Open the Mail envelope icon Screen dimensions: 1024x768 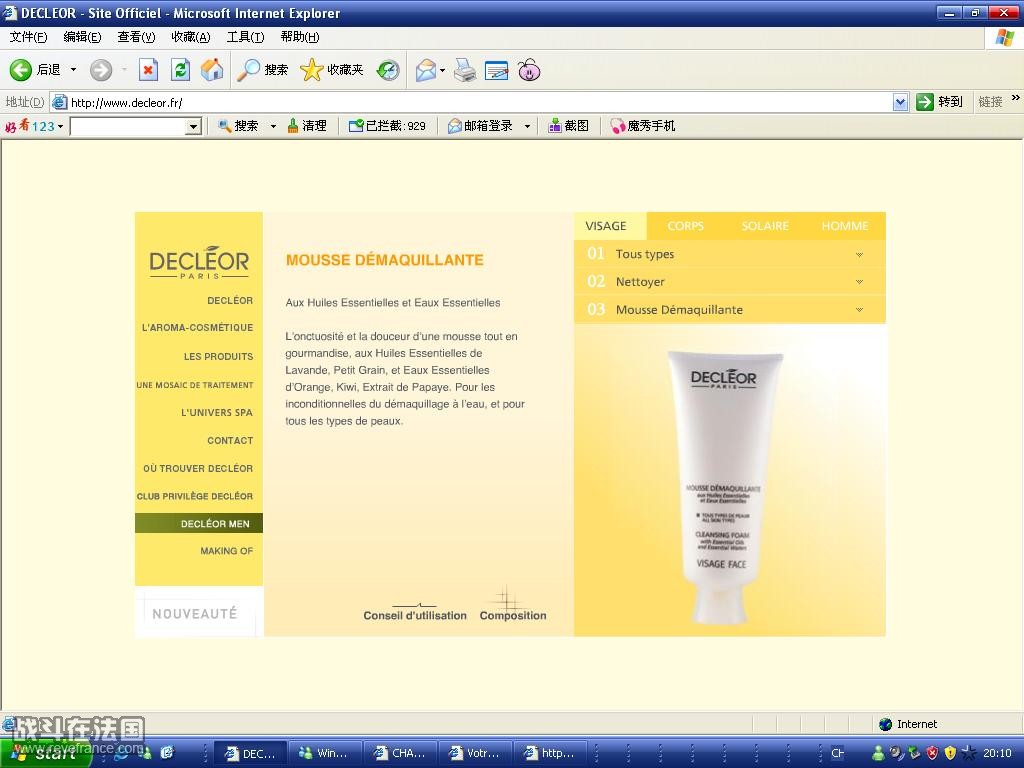(x=425, y=70)
